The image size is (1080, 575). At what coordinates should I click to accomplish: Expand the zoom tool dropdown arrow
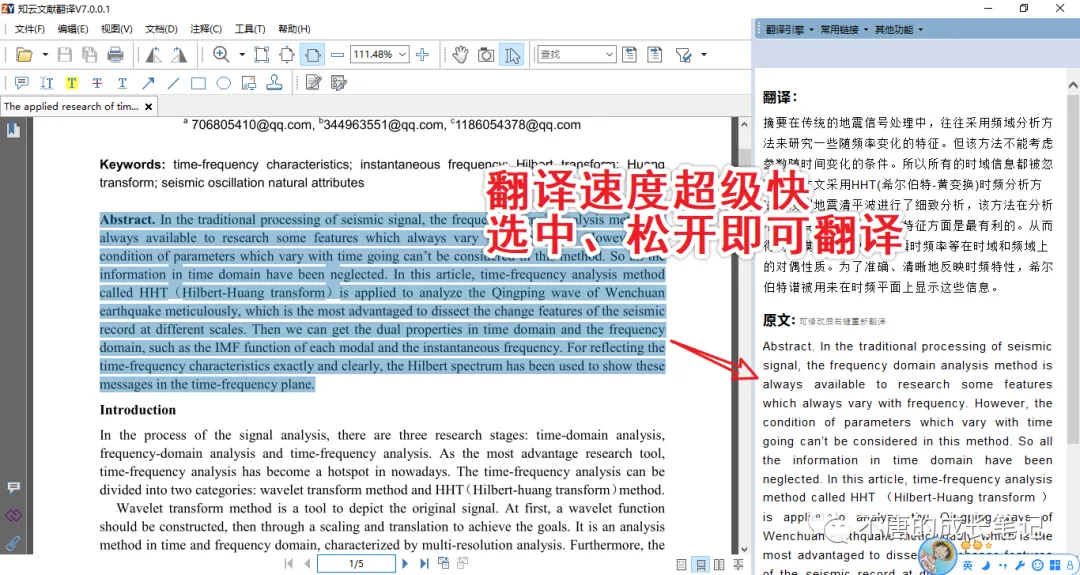242,54
